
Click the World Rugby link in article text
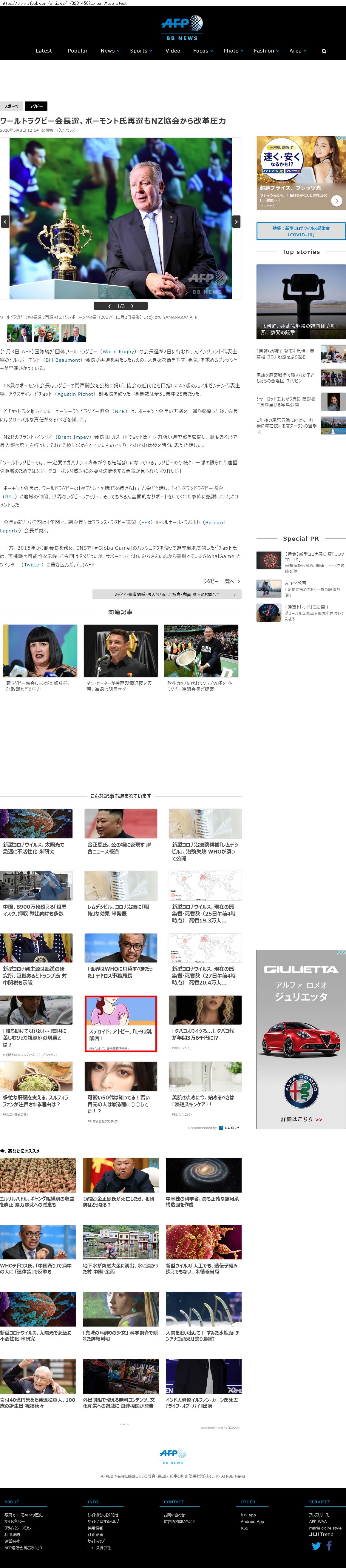tap(119, 351)
